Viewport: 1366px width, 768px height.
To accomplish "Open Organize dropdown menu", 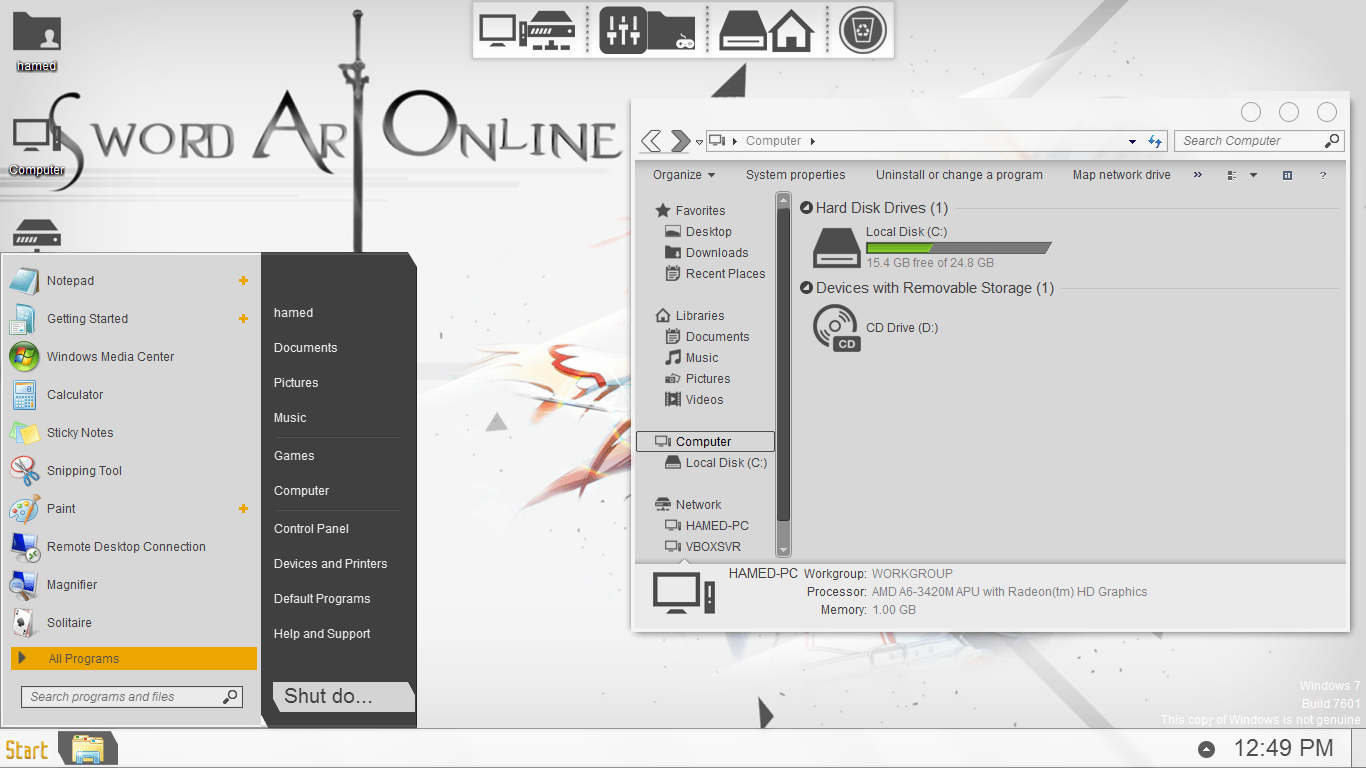I will click(x=684, y=175).
